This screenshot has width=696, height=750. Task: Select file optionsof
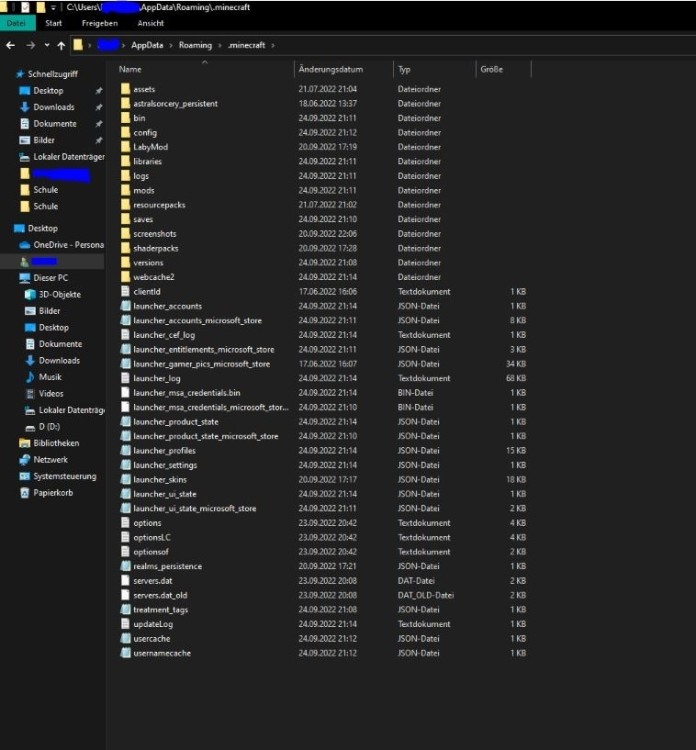[x=151, y=551]
